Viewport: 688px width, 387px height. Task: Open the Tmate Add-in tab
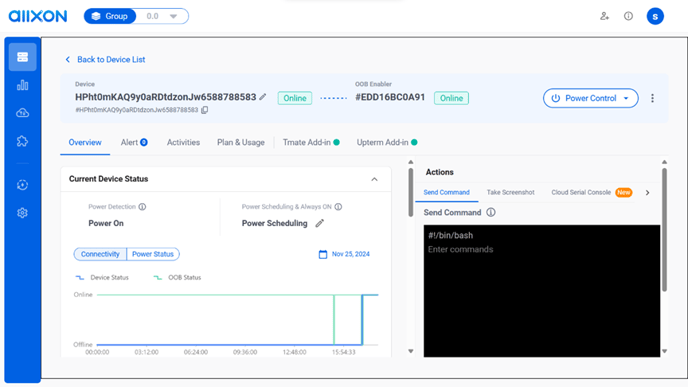point(311,143)
